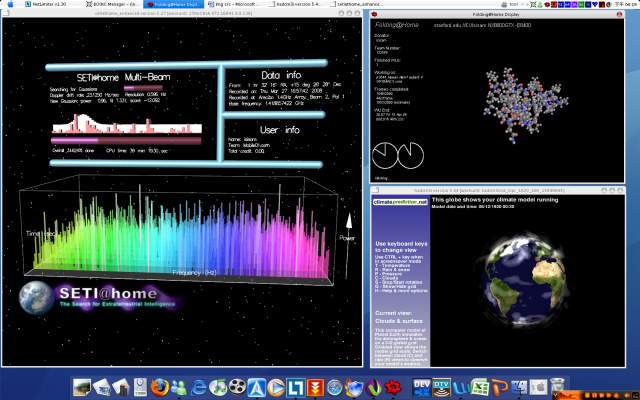Close the Folding@Home Display window

(619, 14)
